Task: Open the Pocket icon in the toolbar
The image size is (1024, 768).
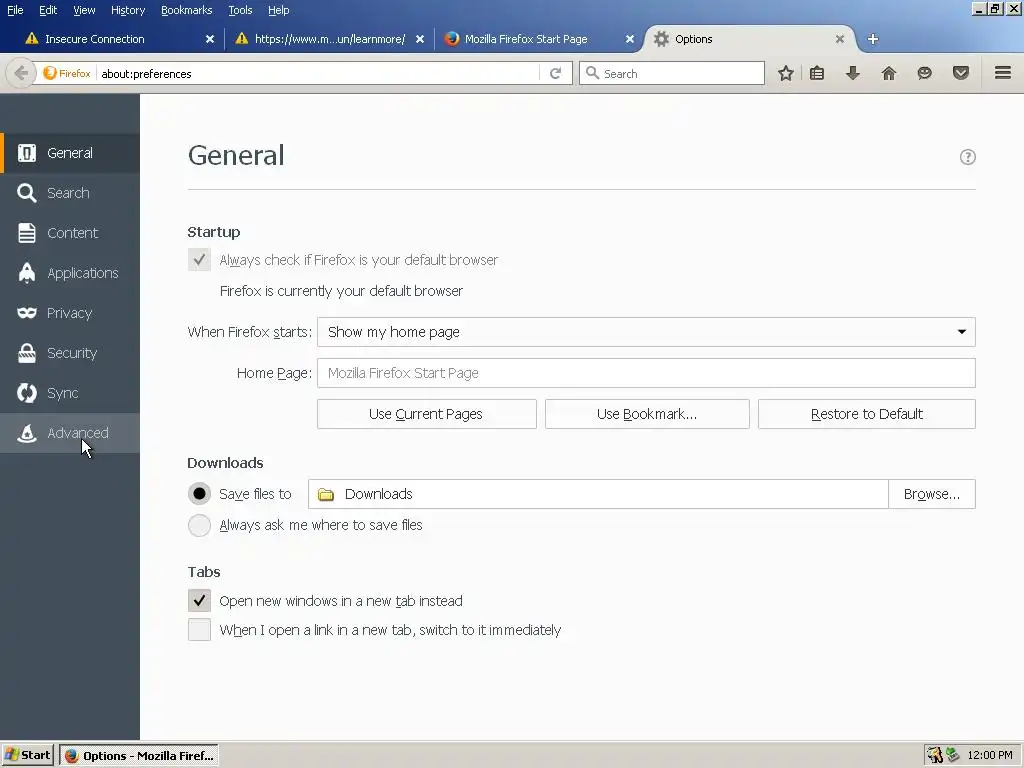Action: click(x=961, y=73)
